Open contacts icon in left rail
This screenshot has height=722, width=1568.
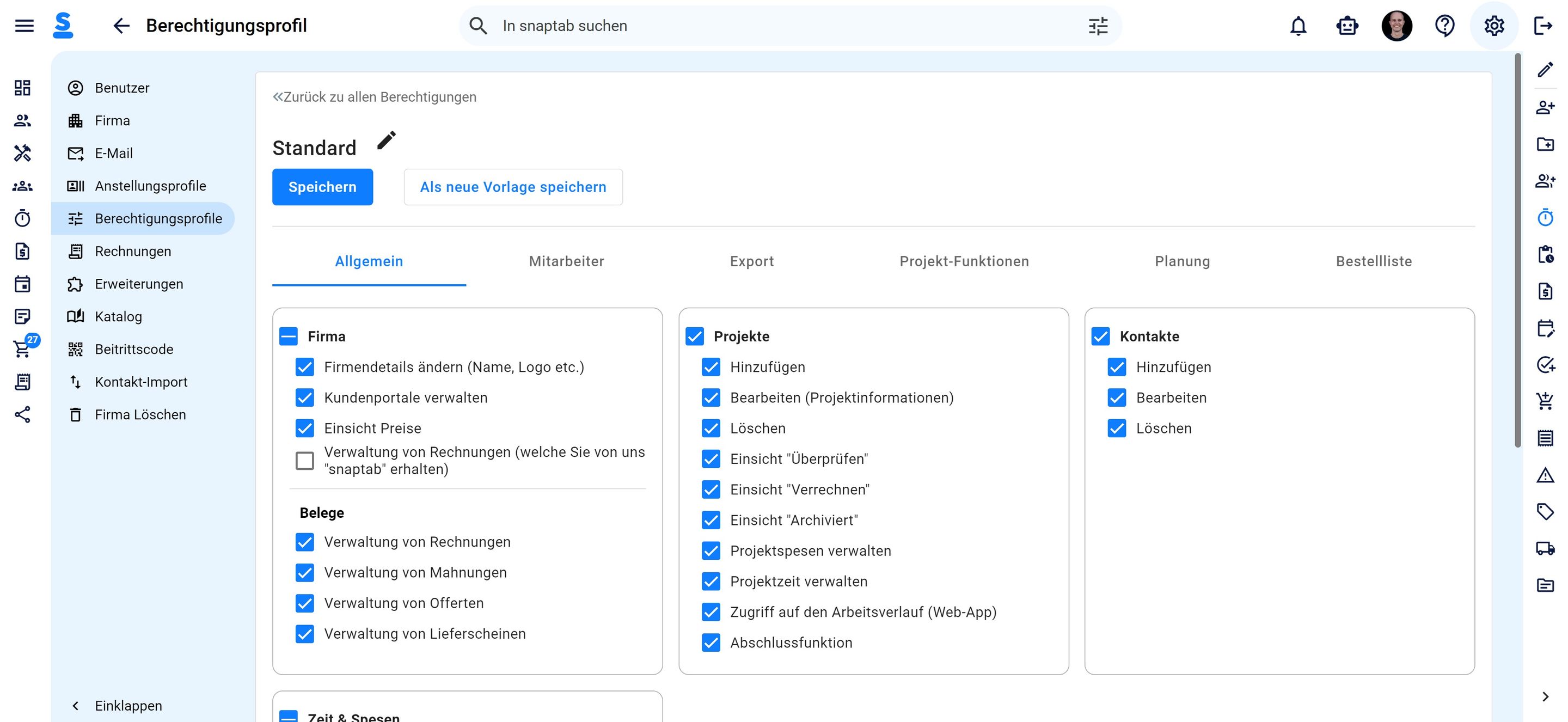[x=22, y=120]
